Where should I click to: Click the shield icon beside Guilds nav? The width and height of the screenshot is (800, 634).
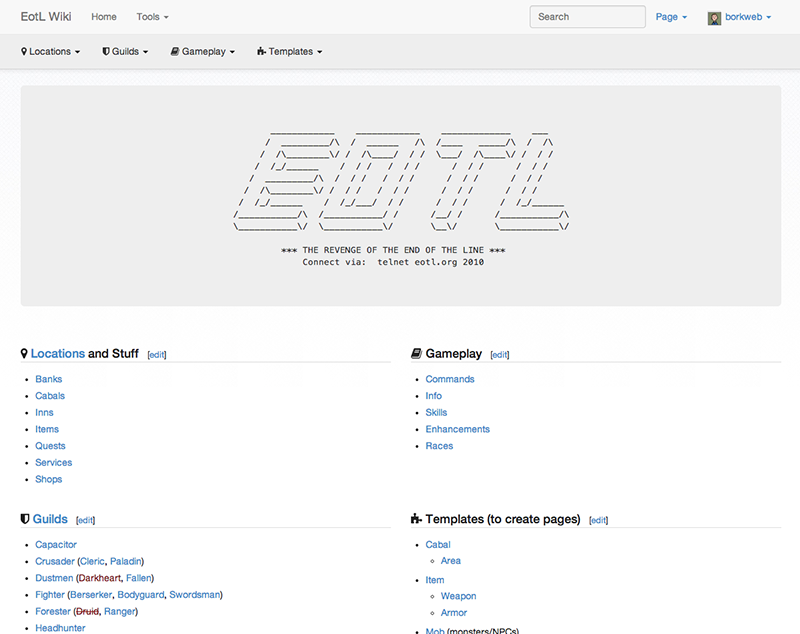(x=106, y=52)
